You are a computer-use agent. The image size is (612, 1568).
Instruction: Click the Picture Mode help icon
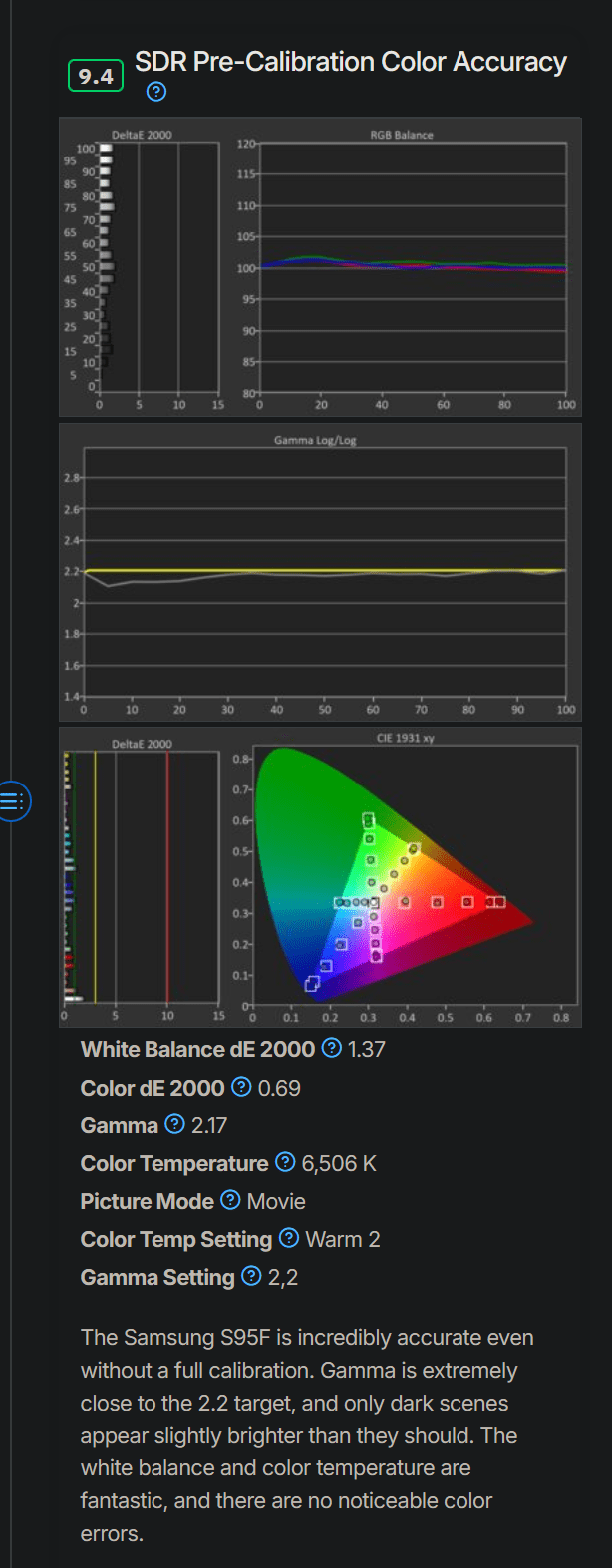click(230, 1200)
